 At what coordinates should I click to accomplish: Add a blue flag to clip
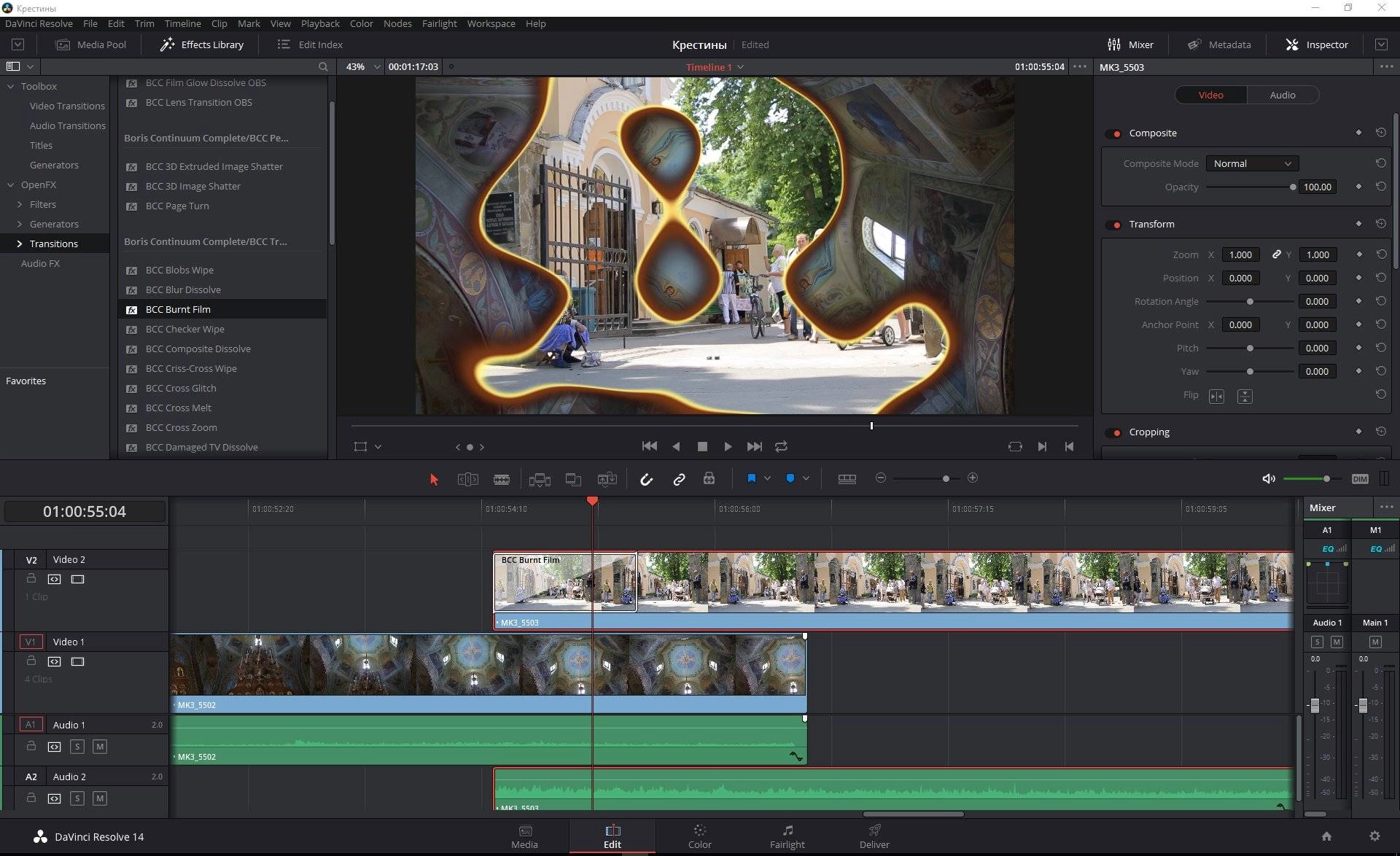751,478
